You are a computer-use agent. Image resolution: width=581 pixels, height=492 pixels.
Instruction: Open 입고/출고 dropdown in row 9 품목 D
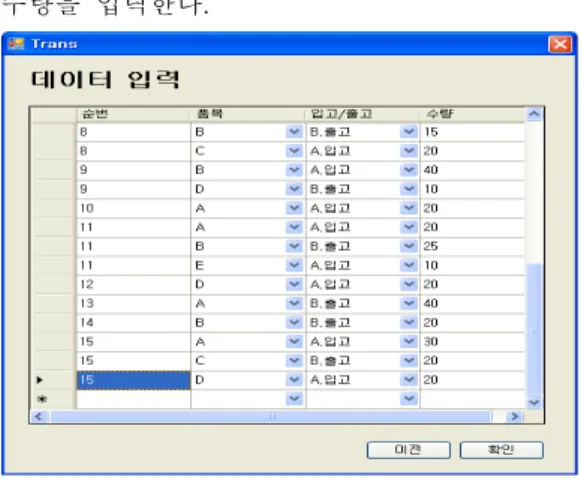pyautogui.click(x=409, y=189)
